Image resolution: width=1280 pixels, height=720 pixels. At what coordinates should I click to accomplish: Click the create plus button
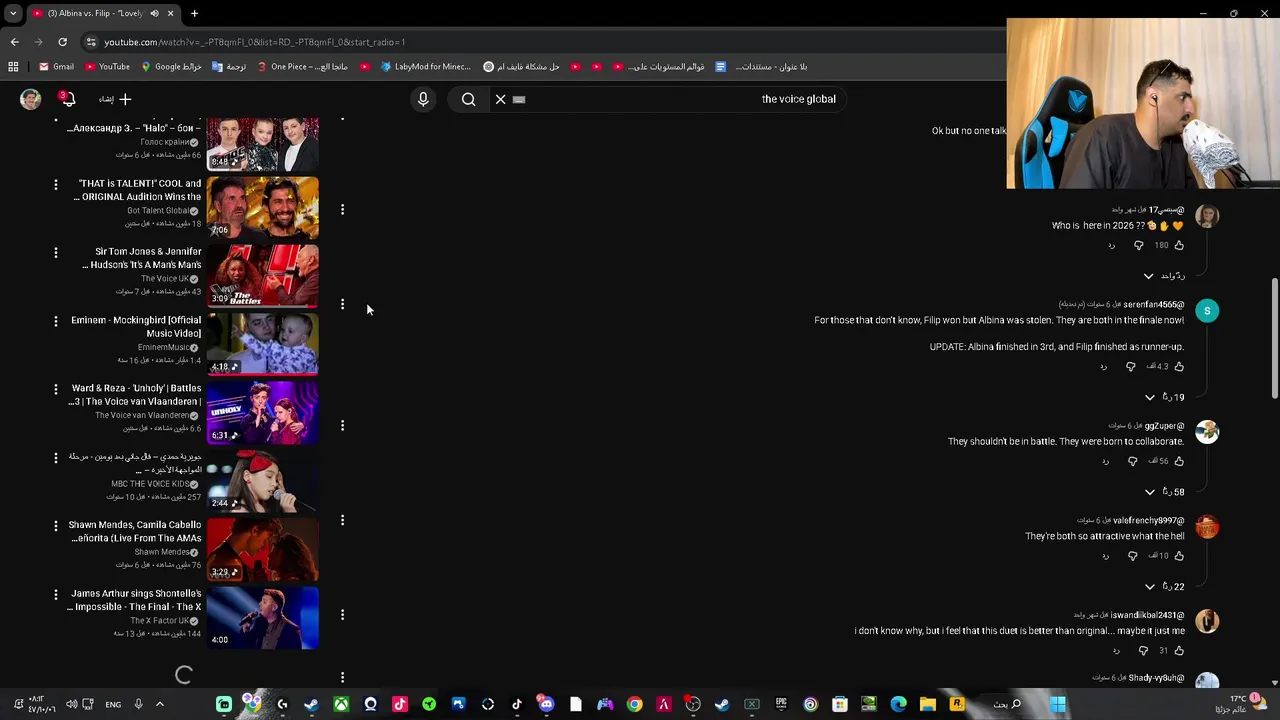pos(116,99)
